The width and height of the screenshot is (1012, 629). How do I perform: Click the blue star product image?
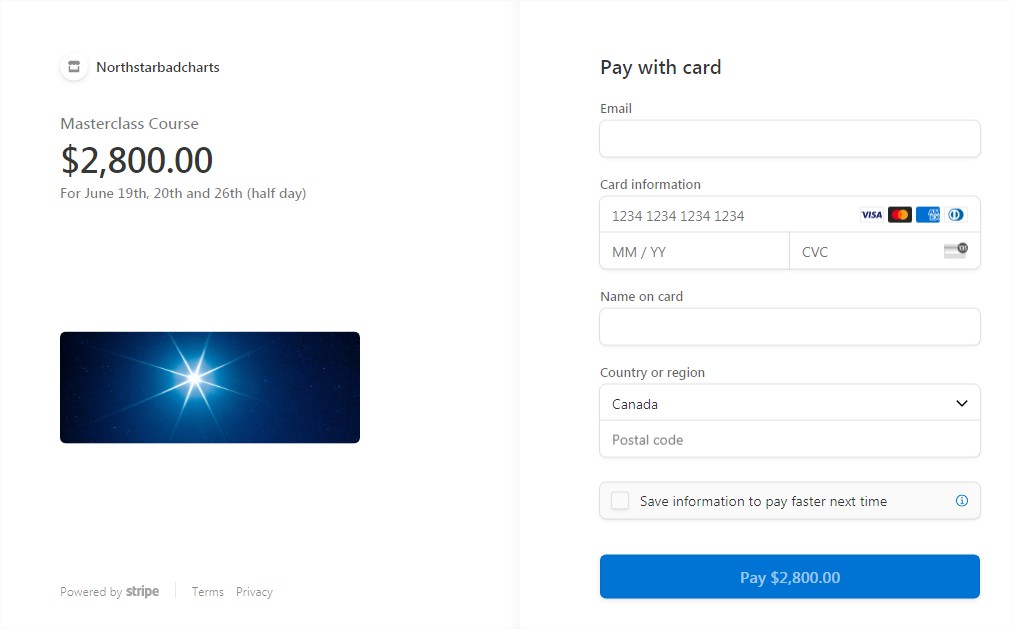pyautogui.click(x=210, y=387)
